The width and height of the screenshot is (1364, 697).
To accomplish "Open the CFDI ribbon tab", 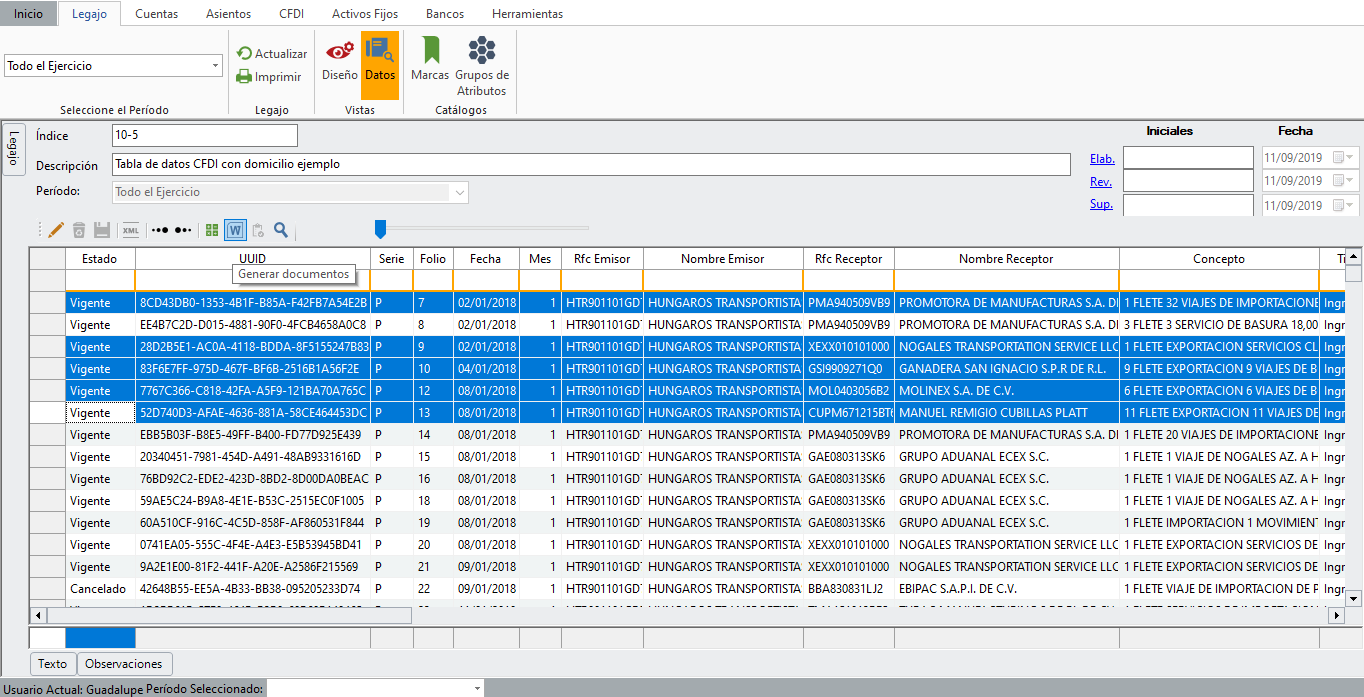I will click(x=290, y=14).
